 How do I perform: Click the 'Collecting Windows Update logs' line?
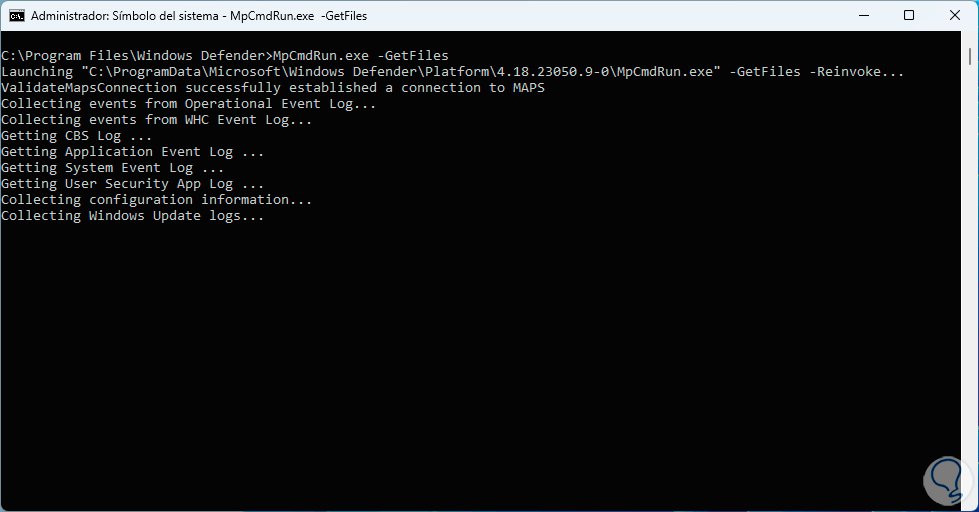tap(133, 216)
